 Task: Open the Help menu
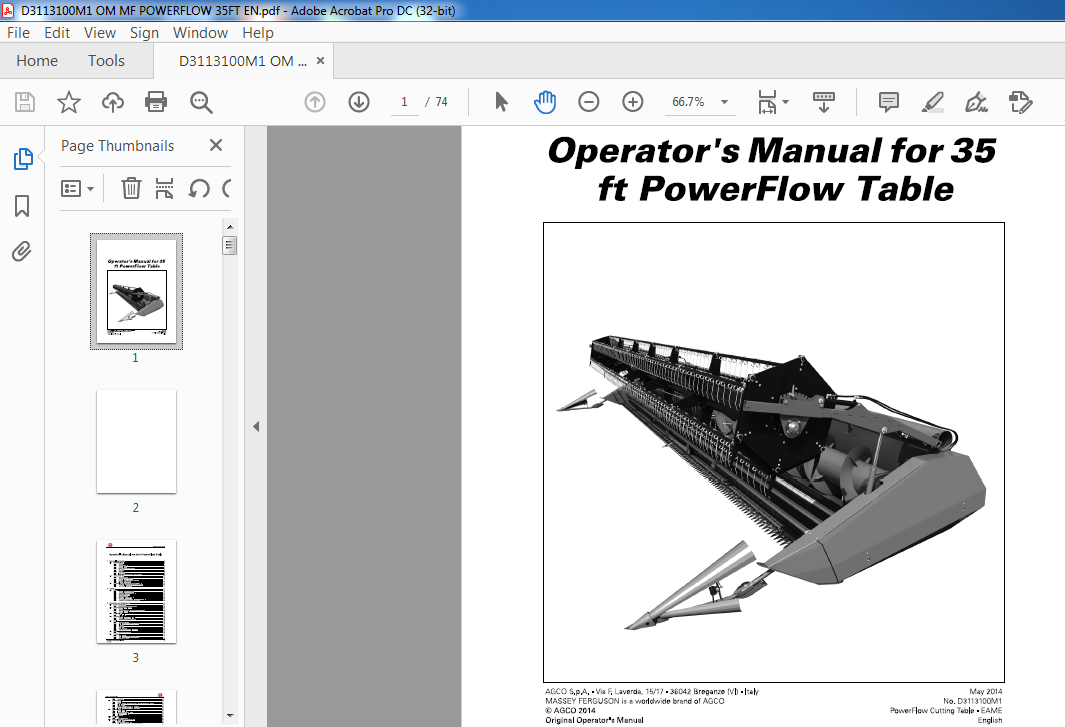tap(257, 33)
